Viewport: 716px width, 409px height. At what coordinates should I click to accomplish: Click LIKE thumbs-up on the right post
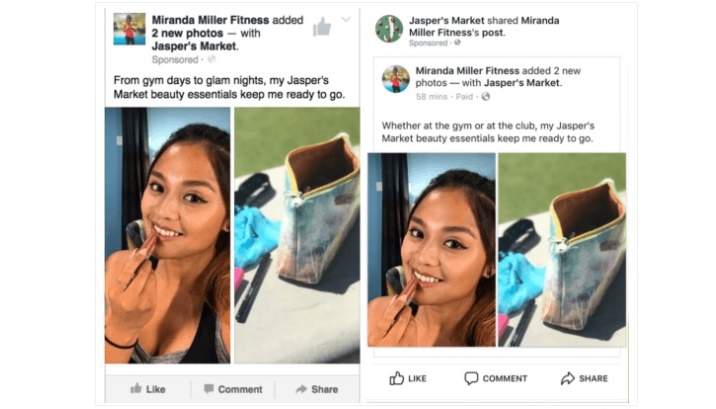click(x=408, y=378)
